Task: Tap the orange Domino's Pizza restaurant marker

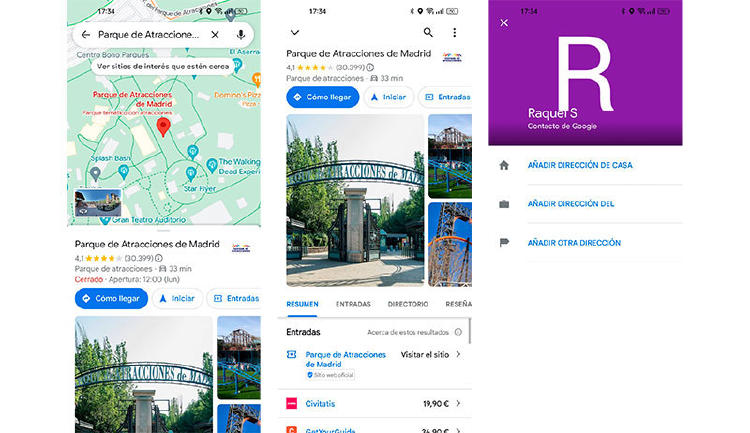Action: 256,79
